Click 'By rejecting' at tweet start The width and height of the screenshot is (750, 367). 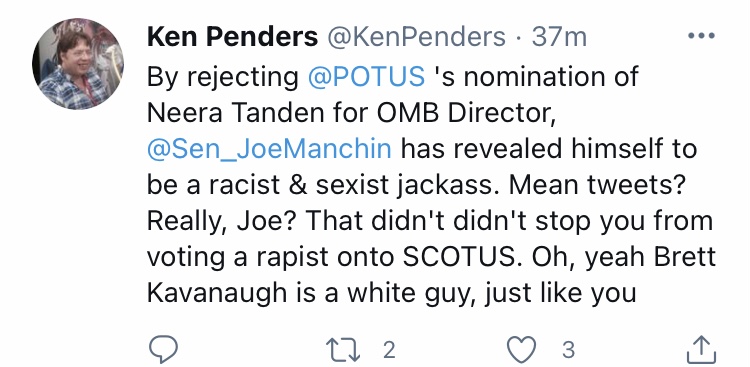[x=222, y=78]
